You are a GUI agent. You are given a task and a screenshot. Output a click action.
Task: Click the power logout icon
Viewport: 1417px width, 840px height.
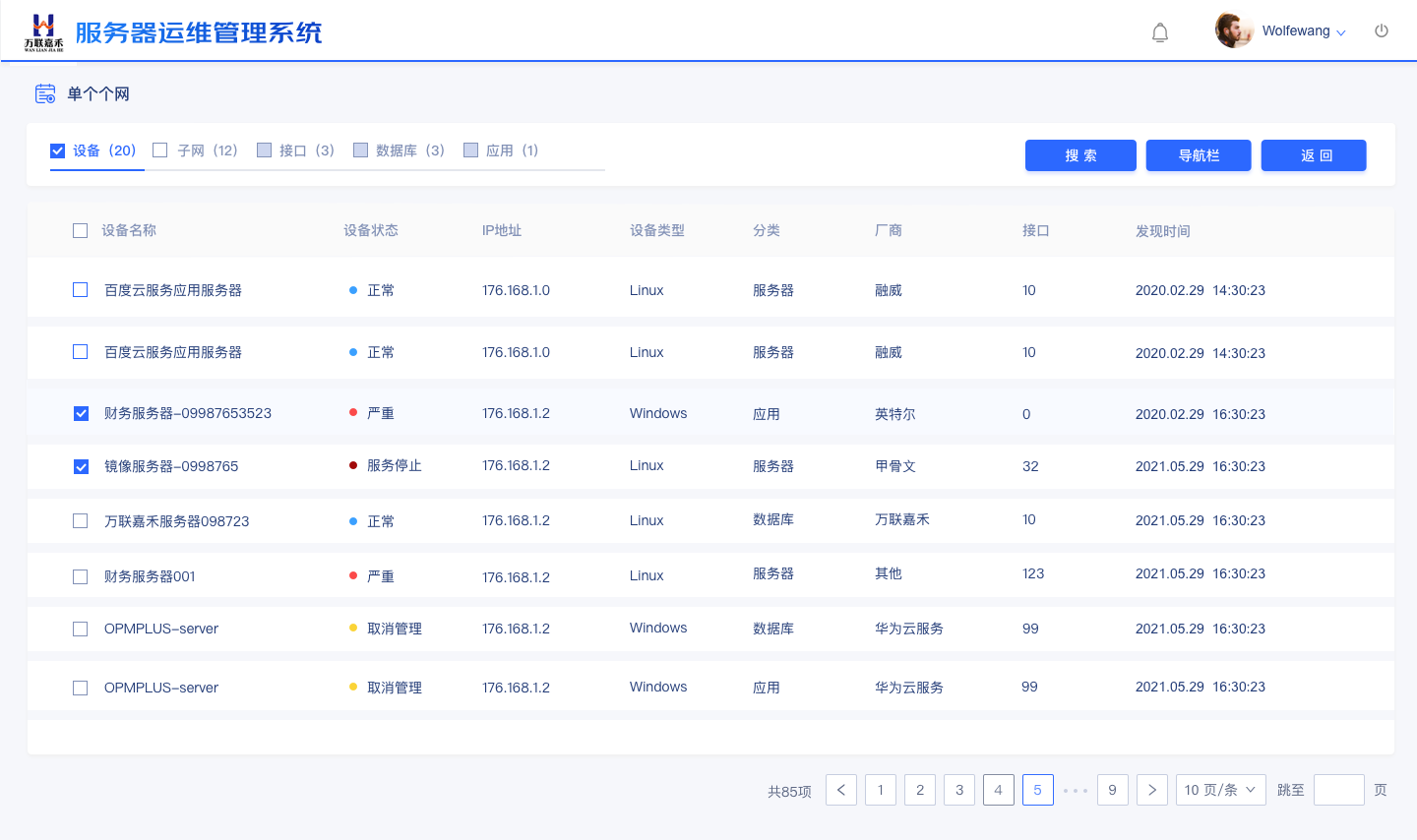point(1382,31)
